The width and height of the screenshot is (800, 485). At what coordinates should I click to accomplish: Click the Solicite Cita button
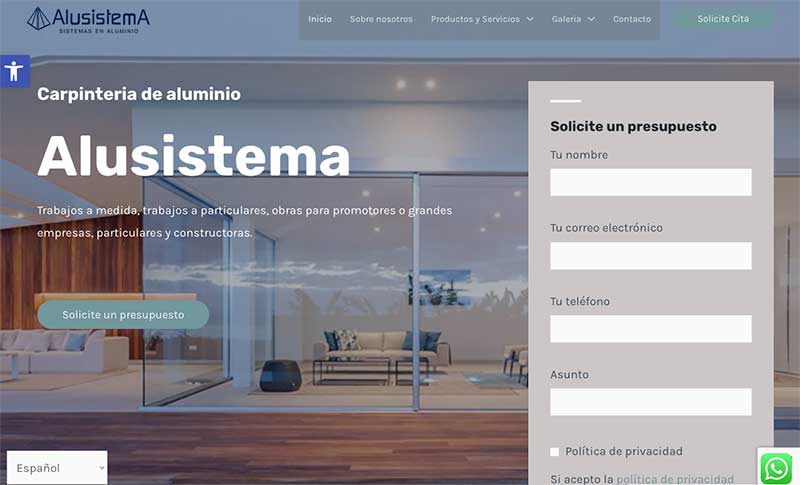click(723, 19)
